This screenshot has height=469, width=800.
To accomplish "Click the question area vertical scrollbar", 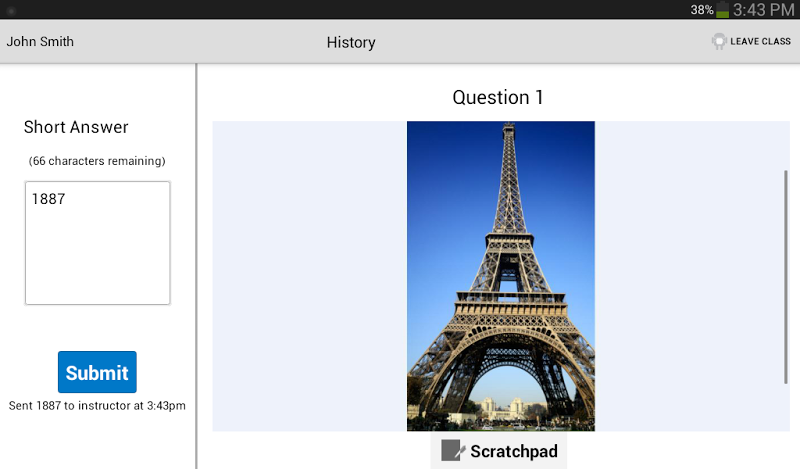I will (786, 277).
